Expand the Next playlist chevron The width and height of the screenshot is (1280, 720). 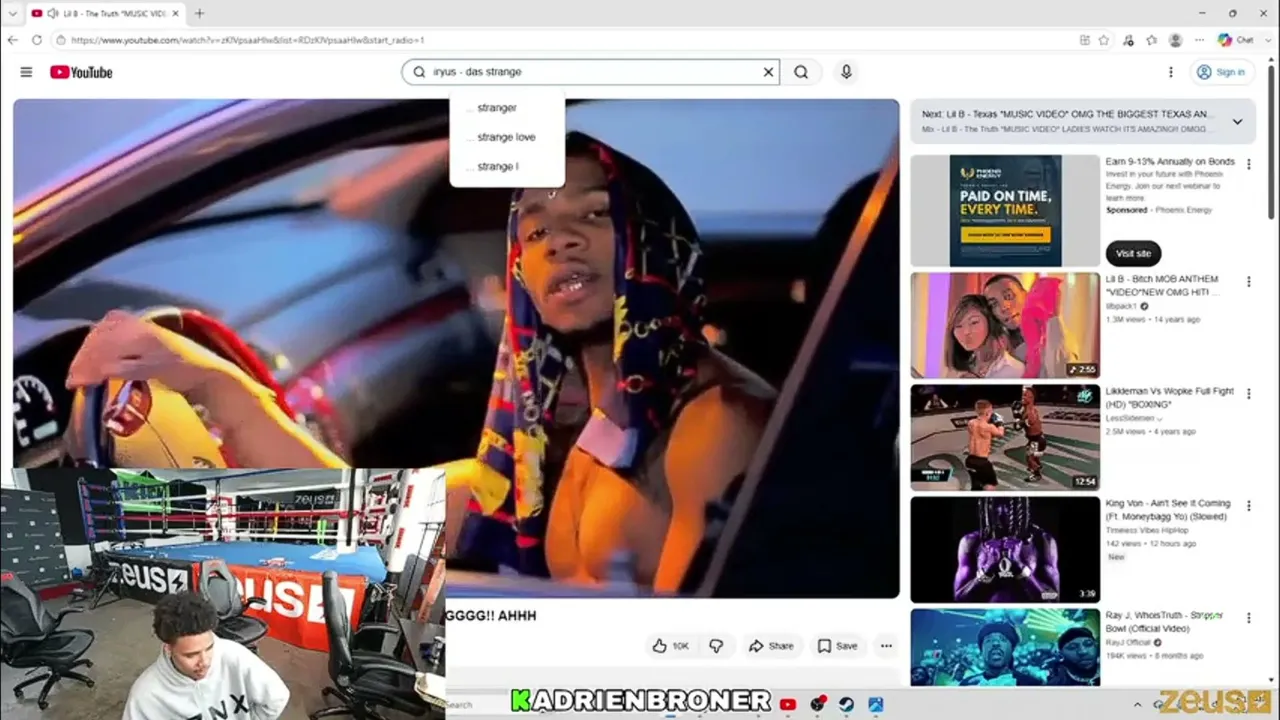click(1237, 121)
